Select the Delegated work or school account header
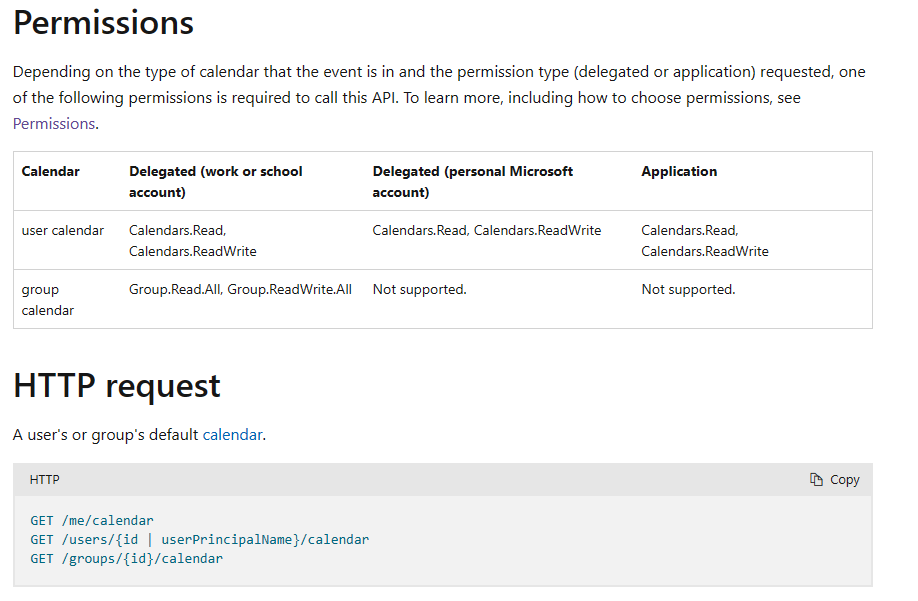The height and width of the screenshot is (601, 918). pyautogui.click(x=215, y=181)
